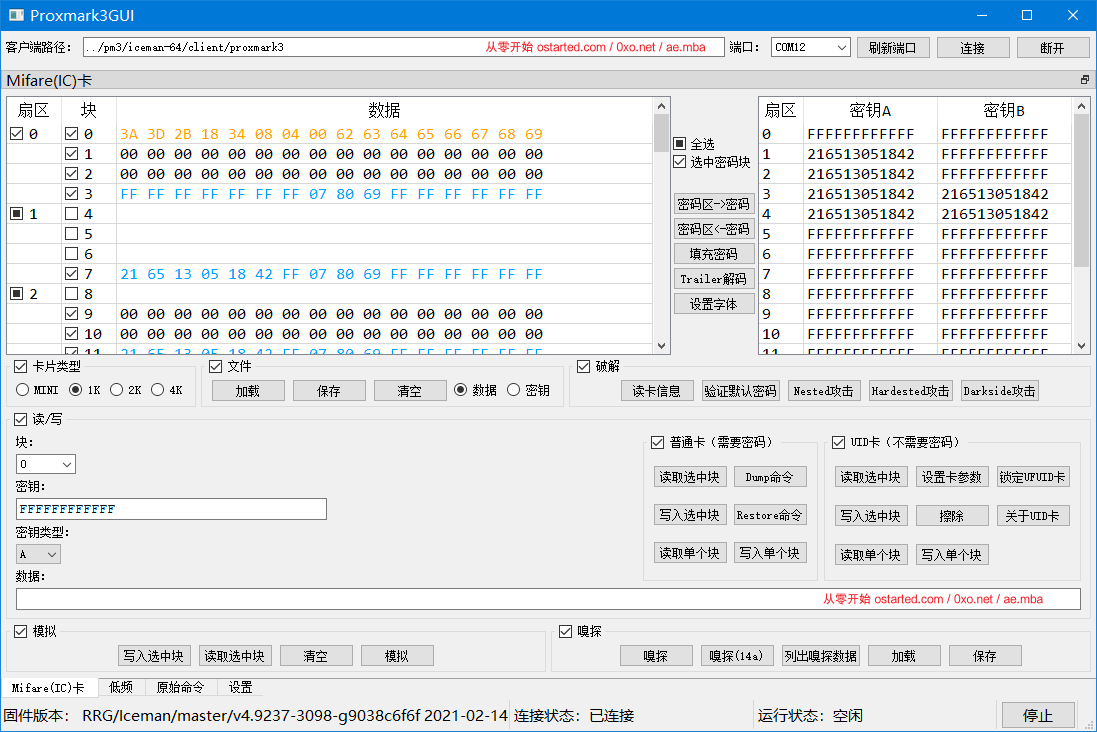Click the dock/float icon of Mifare(IC)卡 panel
The width and height of the screenshot is (1097, 732).
pyautogui.click(x=1084, y=80)
